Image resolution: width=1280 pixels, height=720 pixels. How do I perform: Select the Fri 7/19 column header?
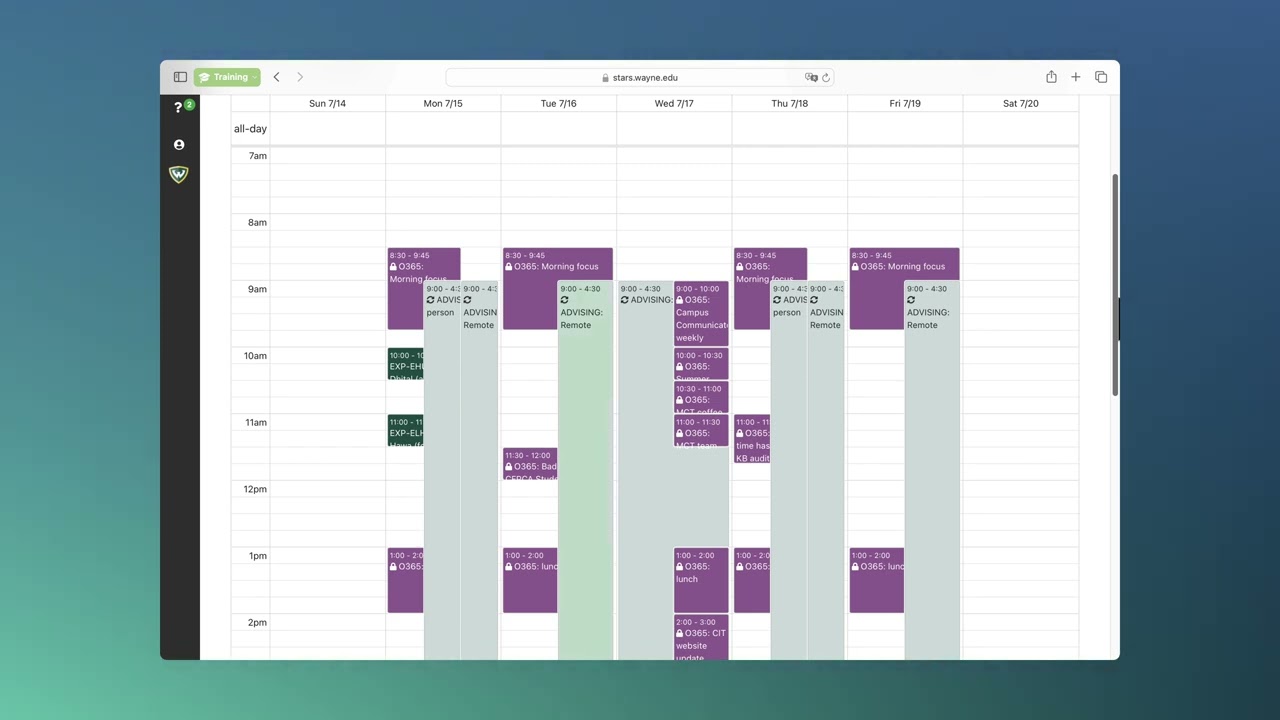[x=905, y=103]
